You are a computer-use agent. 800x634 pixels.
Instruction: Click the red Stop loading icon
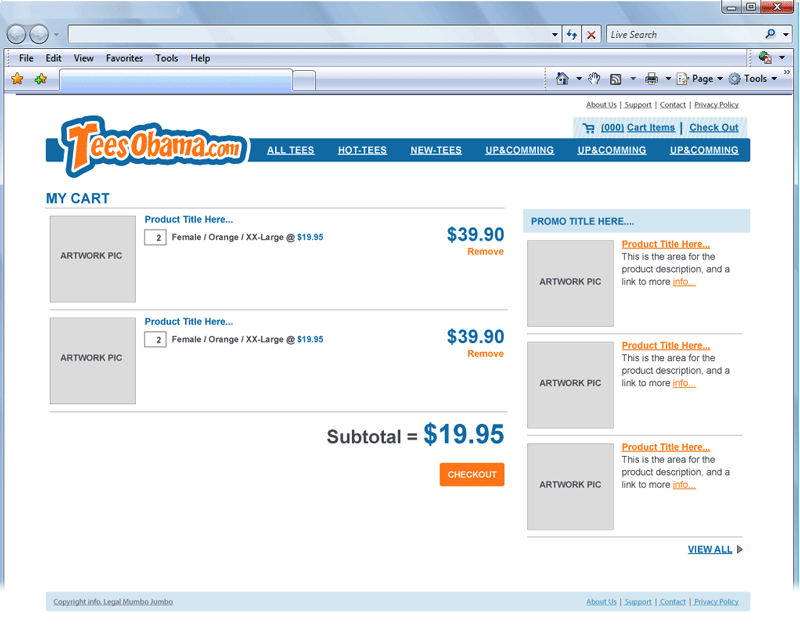(x=591, y=35)
